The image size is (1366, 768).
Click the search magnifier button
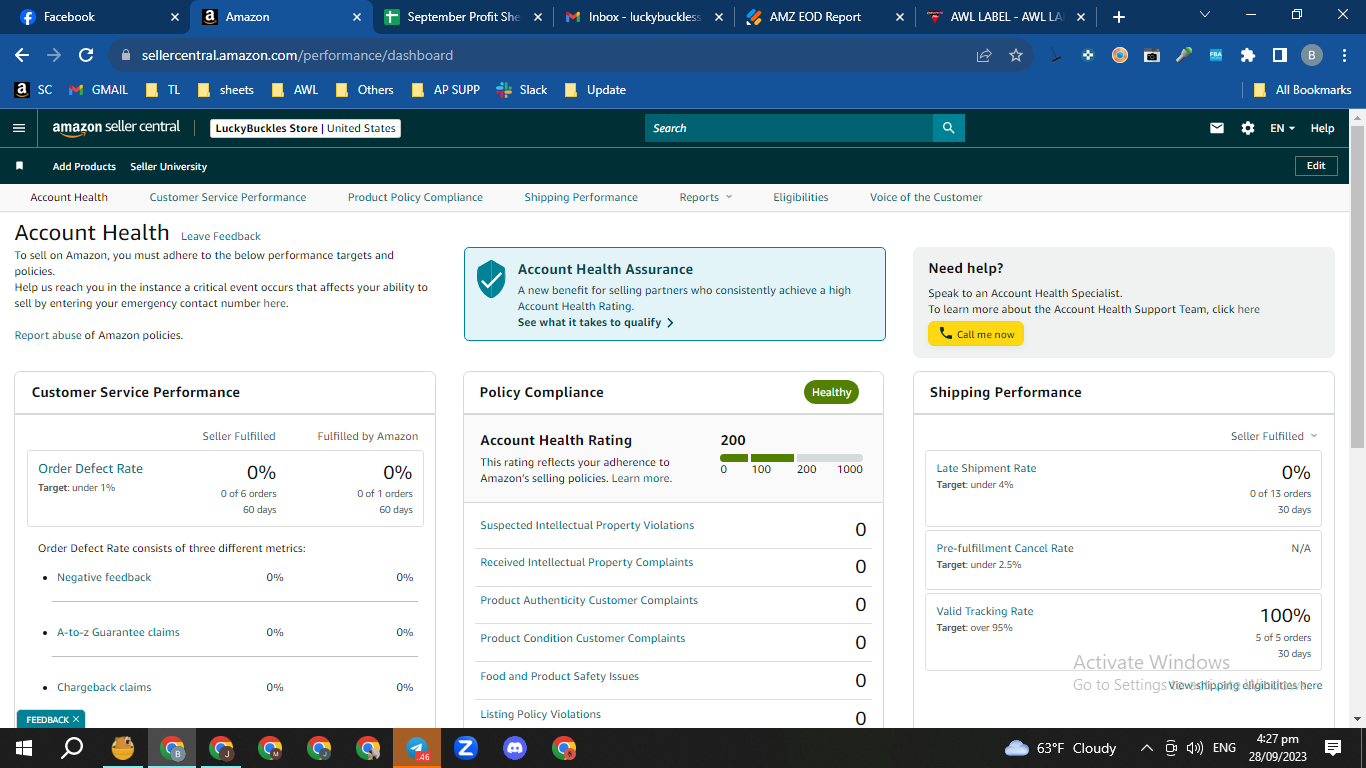(x=949, y=128)
